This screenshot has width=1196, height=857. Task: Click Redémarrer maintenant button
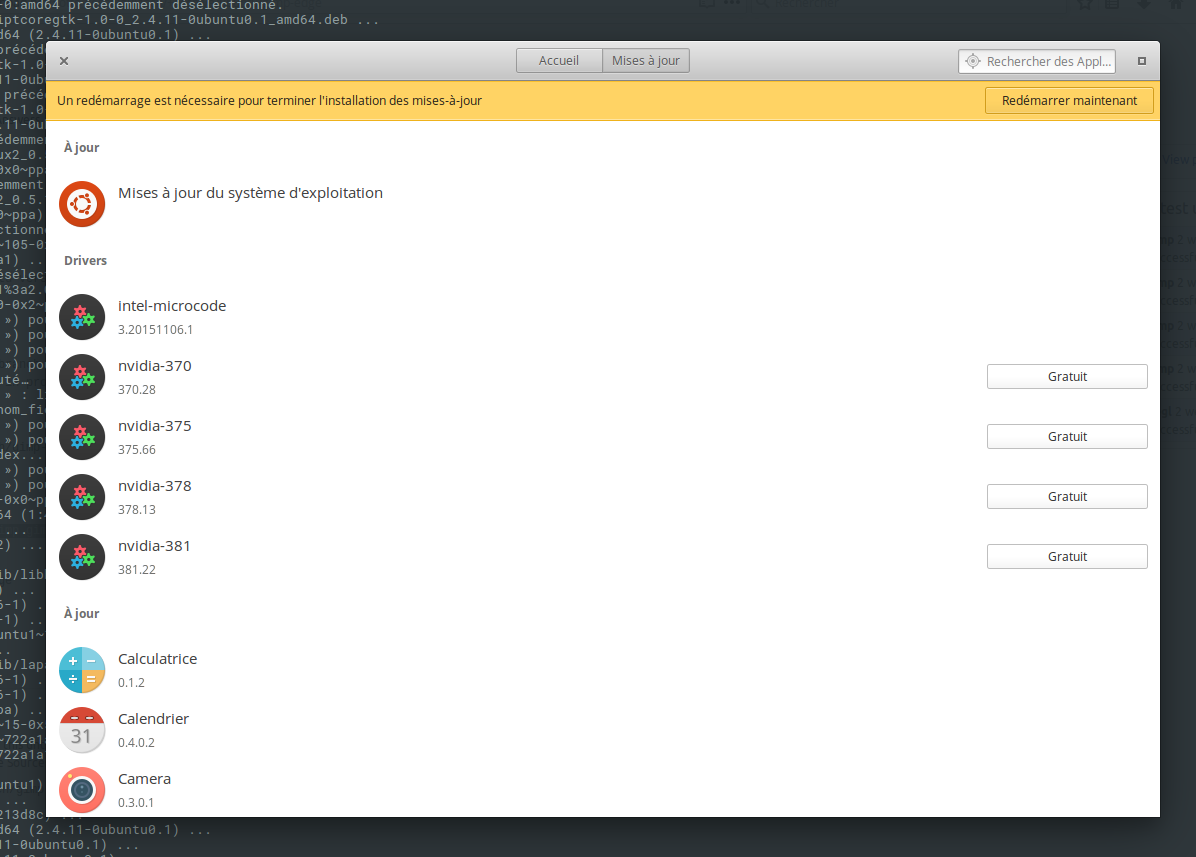coord(1069,101)
